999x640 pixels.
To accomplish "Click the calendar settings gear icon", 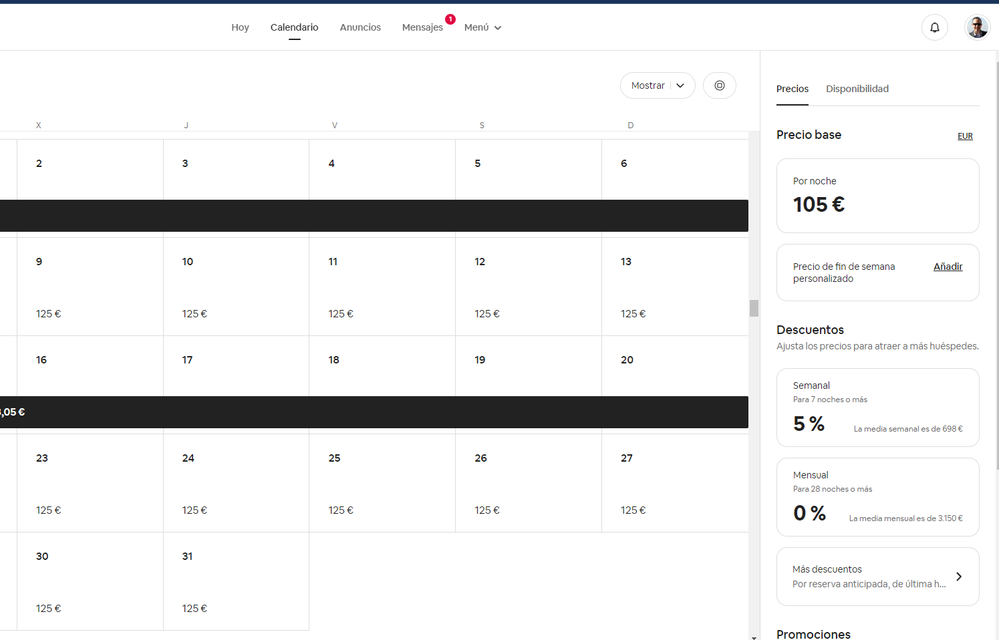I will point(719,86).
